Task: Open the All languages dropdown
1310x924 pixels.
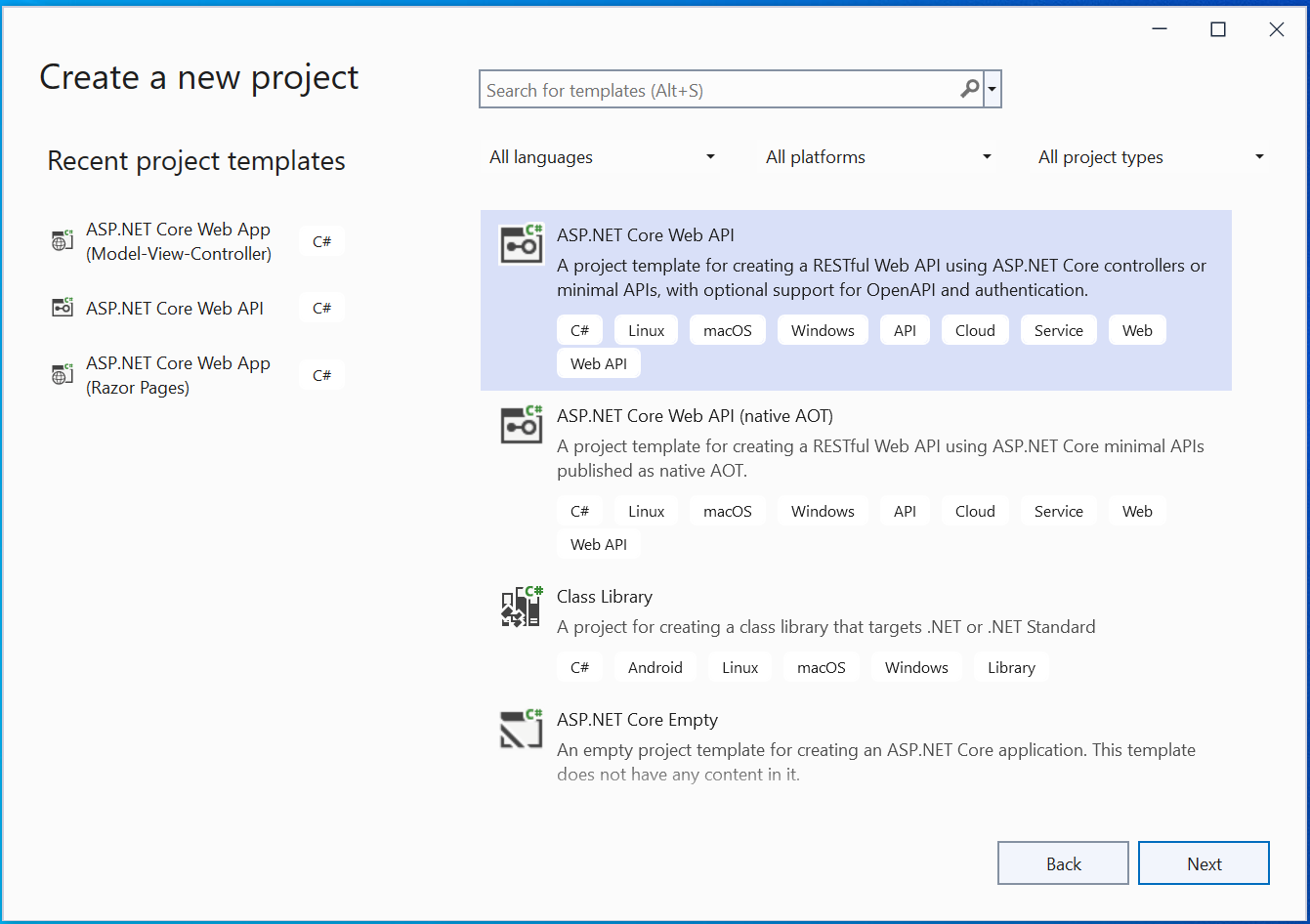Action: pos(603,157)
